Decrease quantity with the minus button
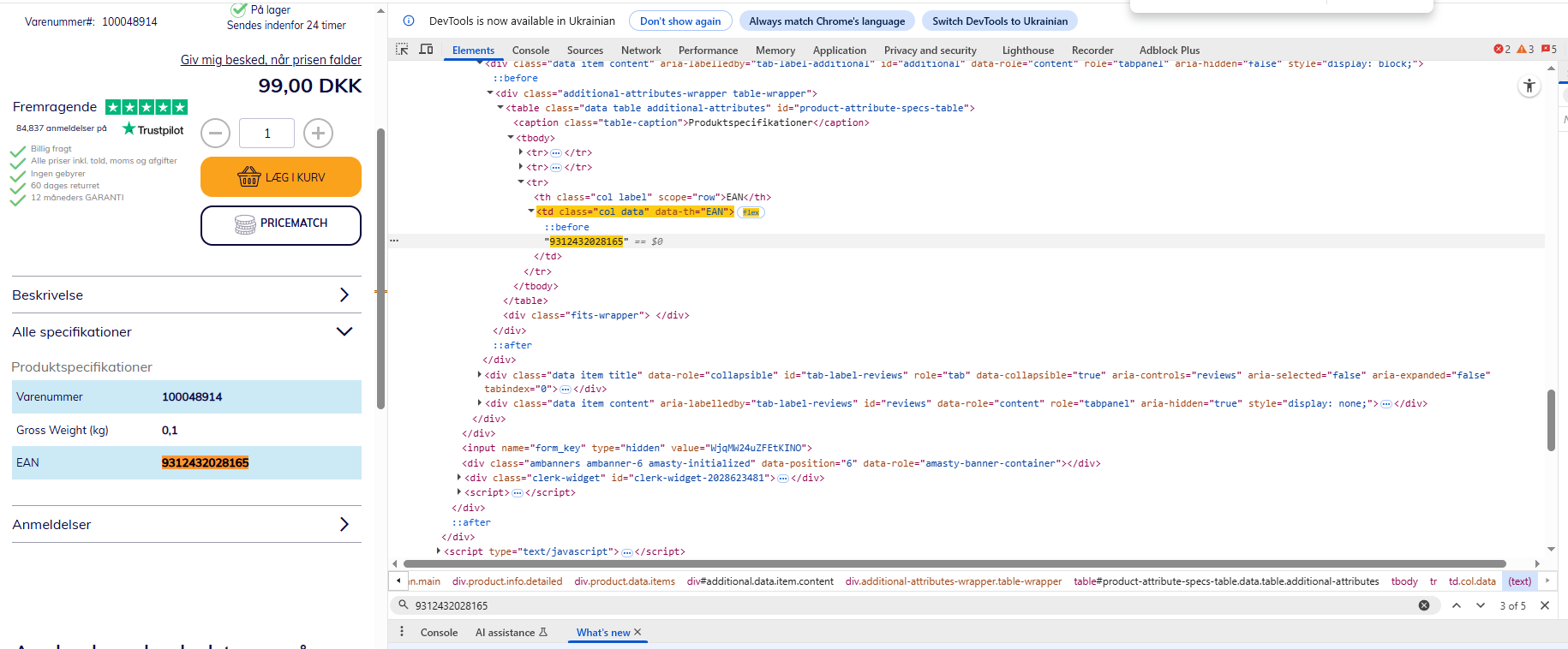The width and height of the screenshot is (1568, 649). click(x=215, y=133)
